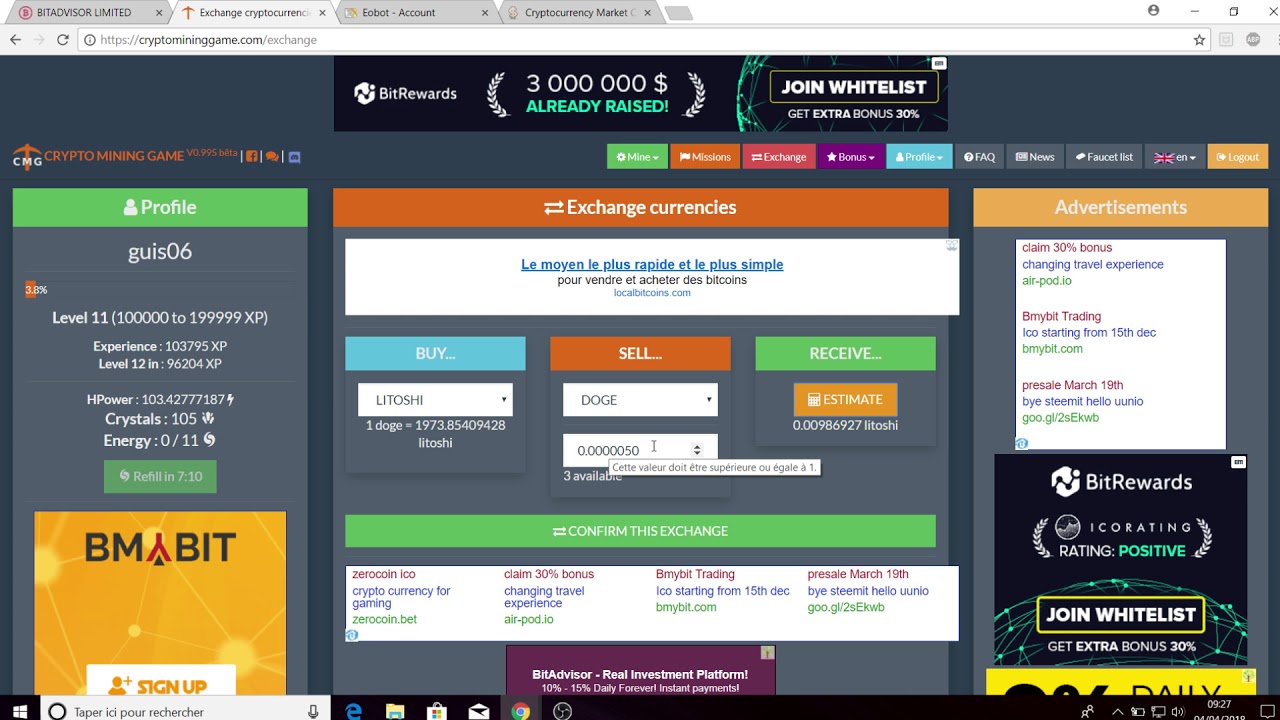Viewport: 1280px width, 720px height.
Task: Click the Cortana microphone icon
Action: click(313, 711)
